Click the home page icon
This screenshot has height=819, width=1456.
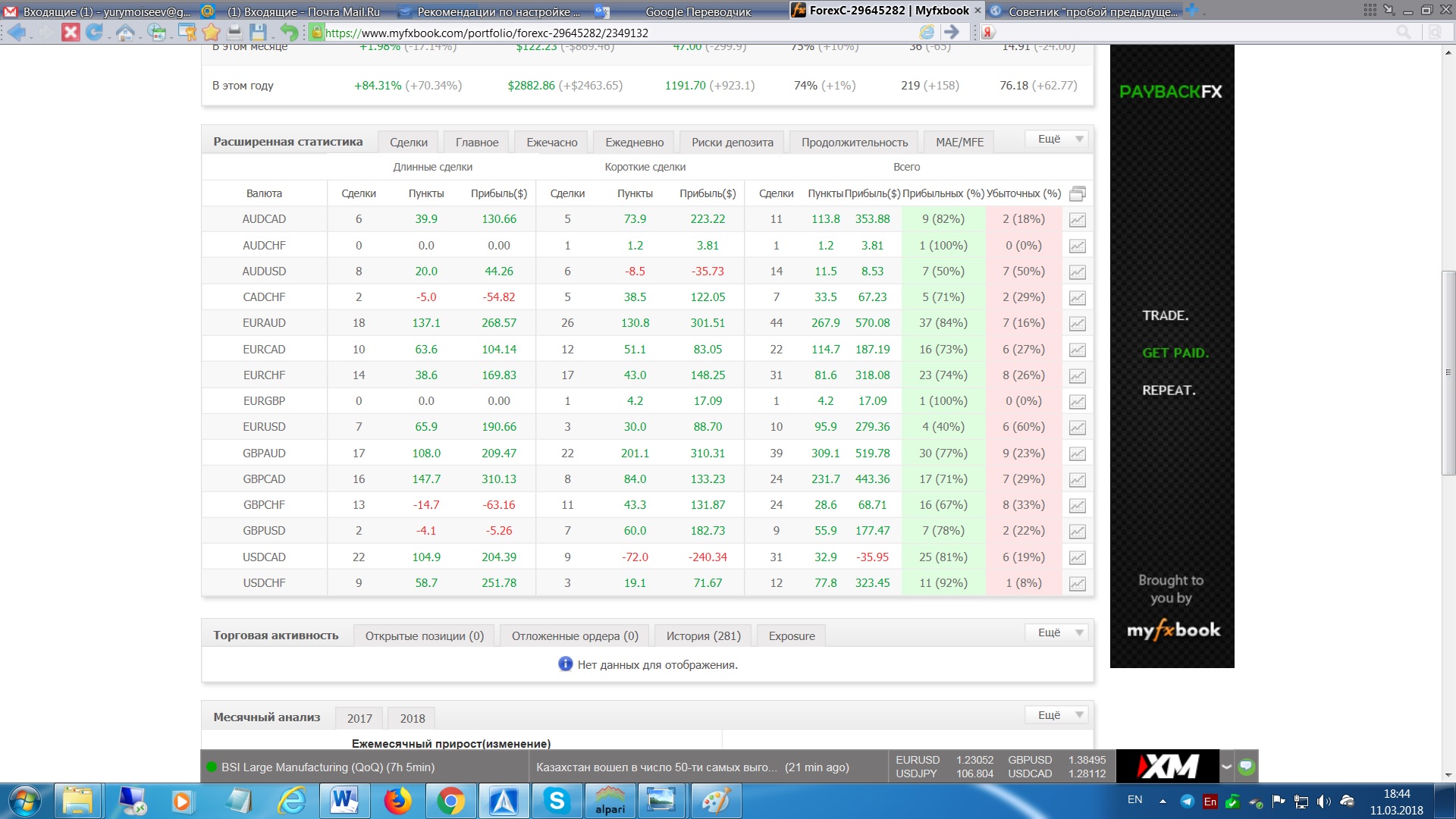pos(125,32)
